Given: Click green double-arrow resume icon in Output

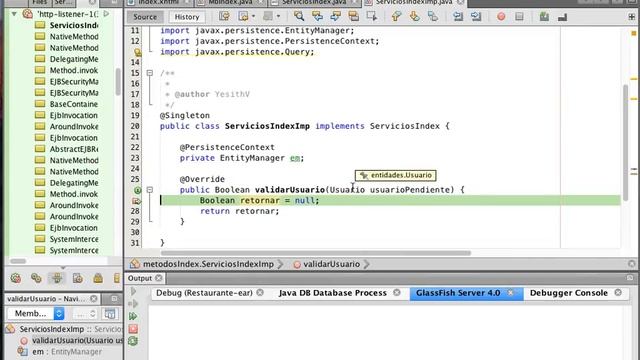Looking at the screenshot, I should [133, 316].
